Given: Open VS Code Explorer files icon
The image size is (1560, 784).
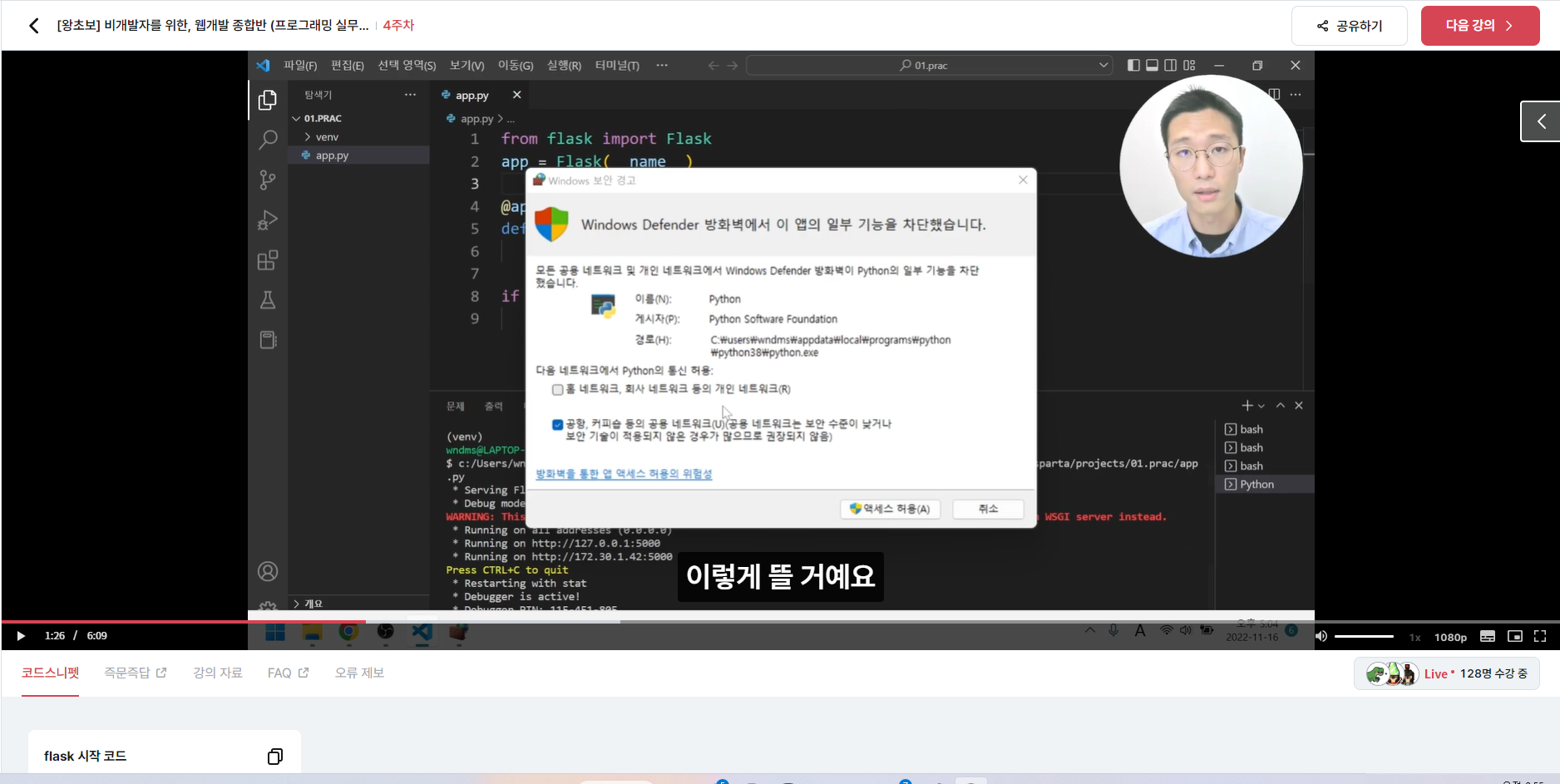Looking at the screenshot, I should [x=268, y=100].
